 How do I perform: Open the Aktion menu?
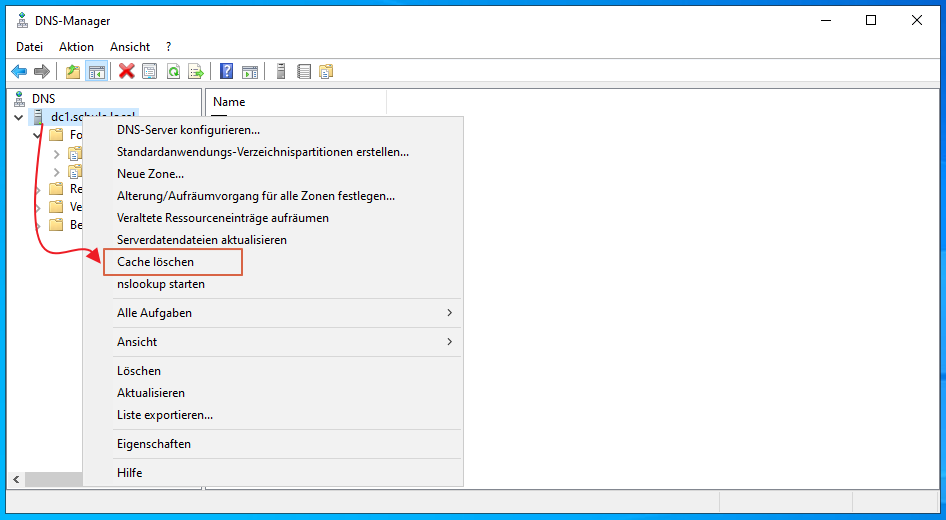coord(76,46)
